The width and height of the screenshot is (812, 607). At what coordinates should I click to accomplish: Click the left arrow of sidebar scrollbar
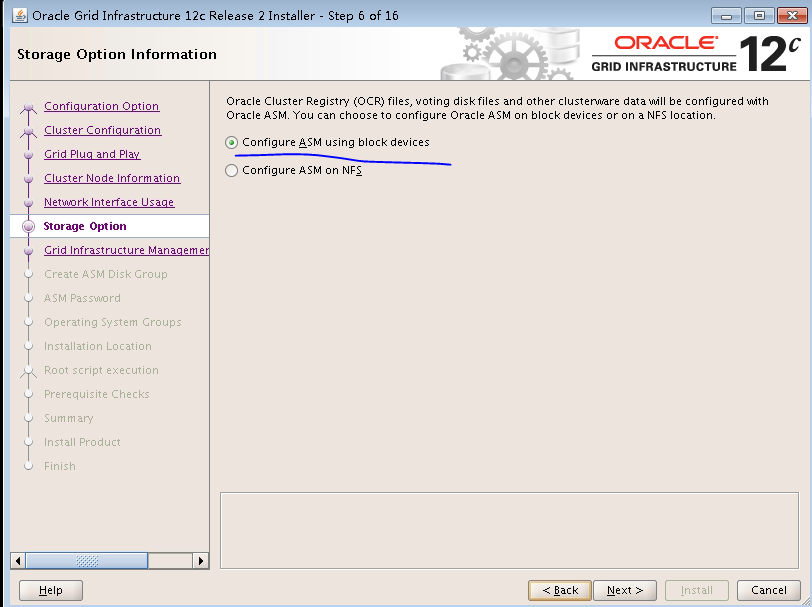pos(18,560)
